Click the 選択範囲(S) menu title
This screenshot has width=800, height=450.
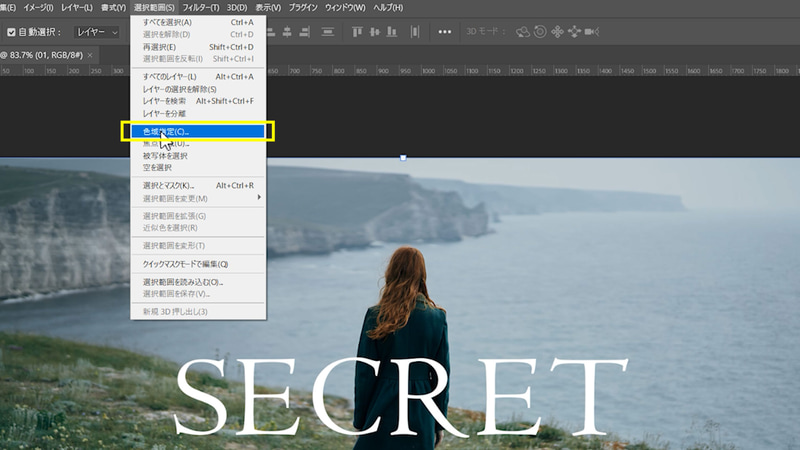click(154, 8)
